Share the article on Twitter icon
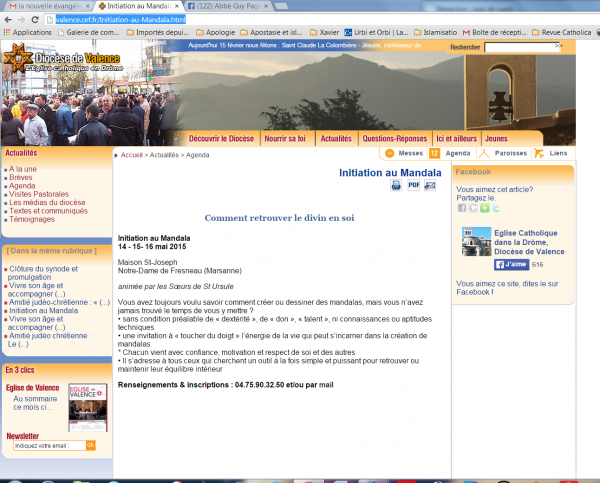 click(496, 208)
